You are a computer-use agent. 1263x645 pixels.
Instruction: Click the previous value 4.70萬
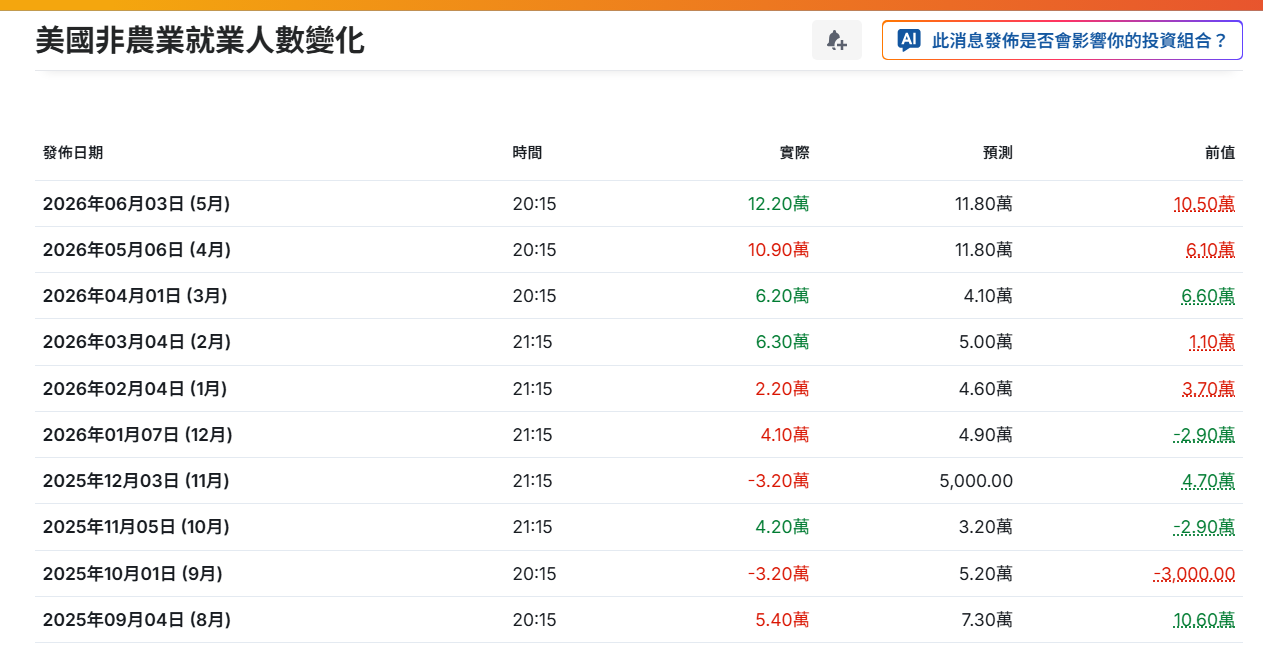pyautogui.click(x=1208, y=481)
